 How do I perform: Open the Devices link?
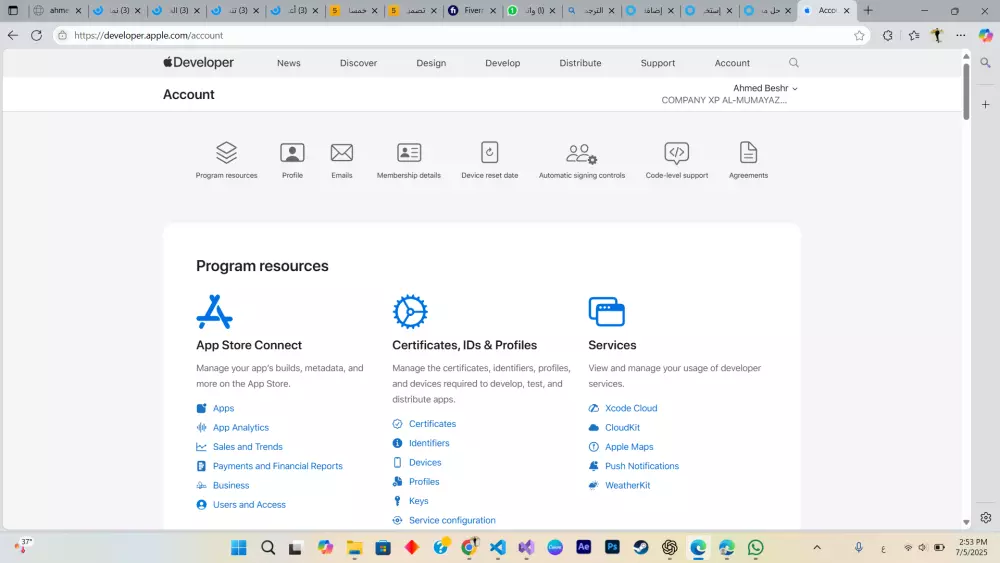pyautogui.click(x=425, y=462)
